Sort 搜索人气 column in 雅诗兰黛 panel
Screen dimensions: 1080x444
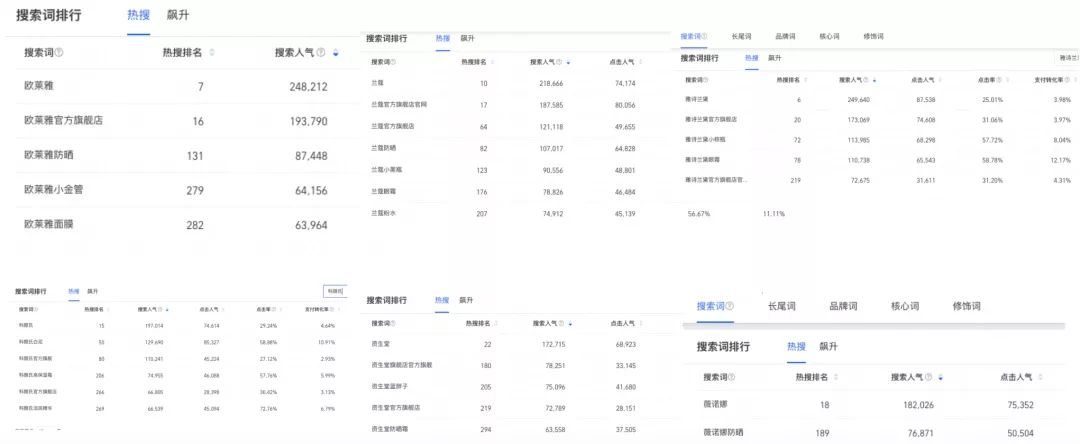pyautogui.click(x=877, y=80)
